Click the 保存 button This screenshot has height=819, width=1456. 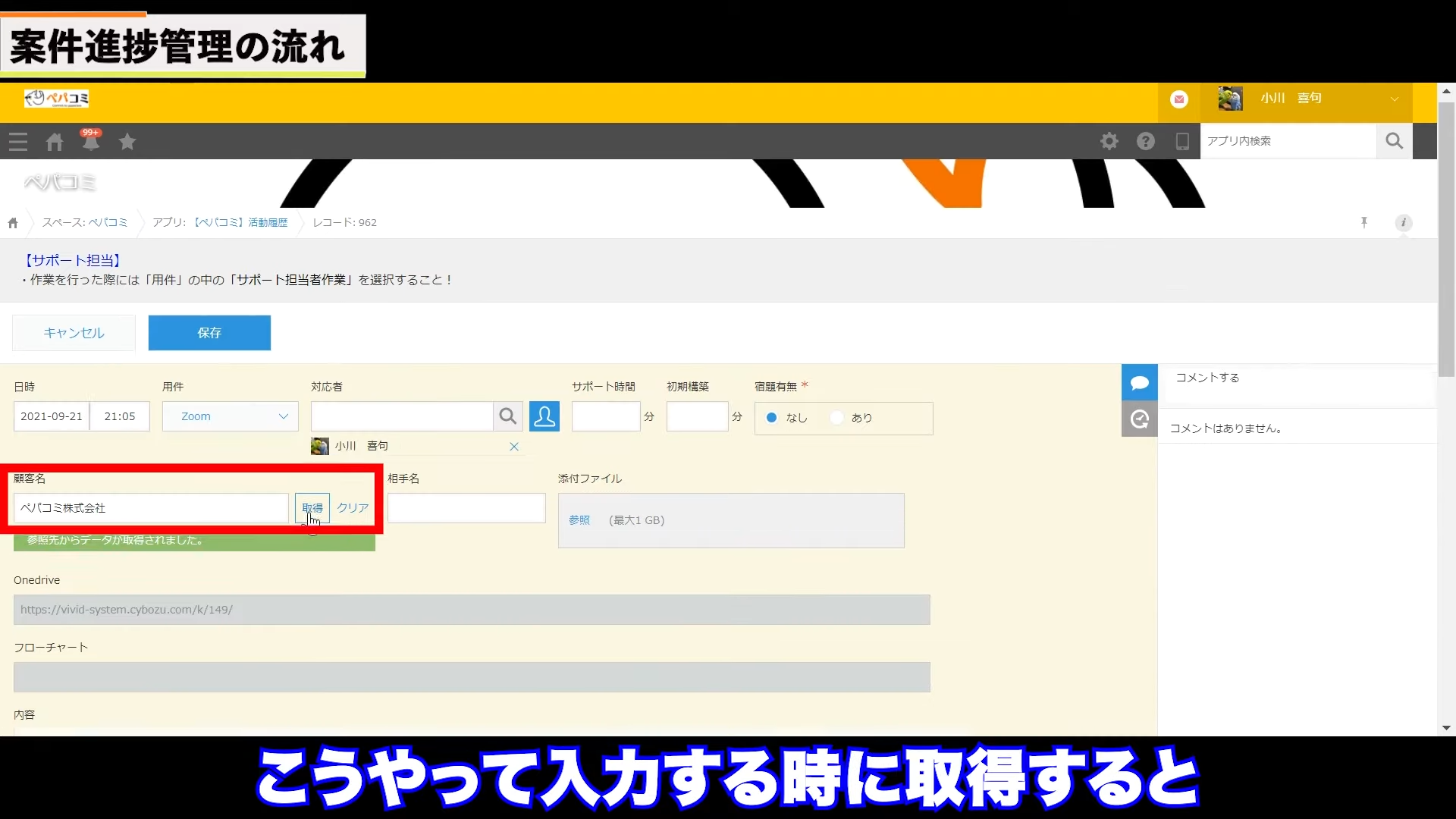tap(209, 333)
